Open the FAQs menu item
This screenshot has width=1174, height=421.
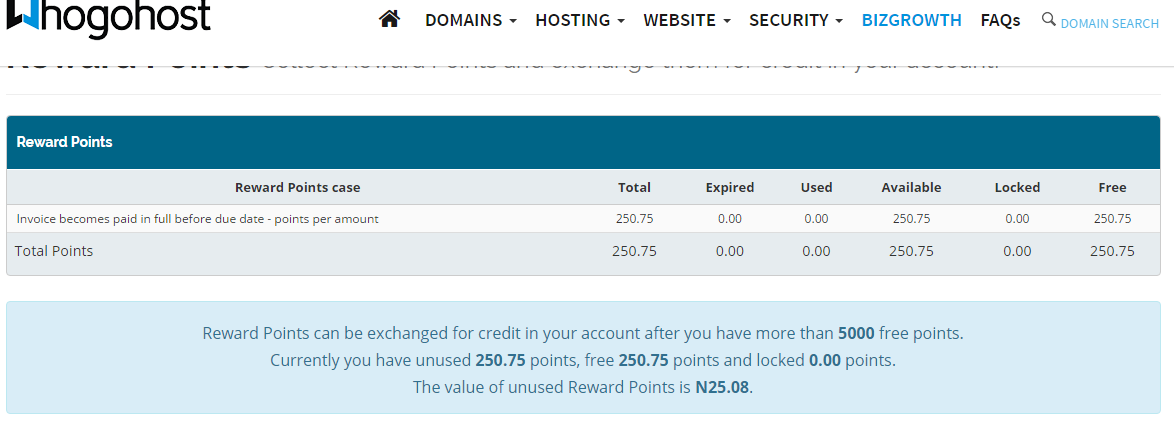tap(1000, 20)
